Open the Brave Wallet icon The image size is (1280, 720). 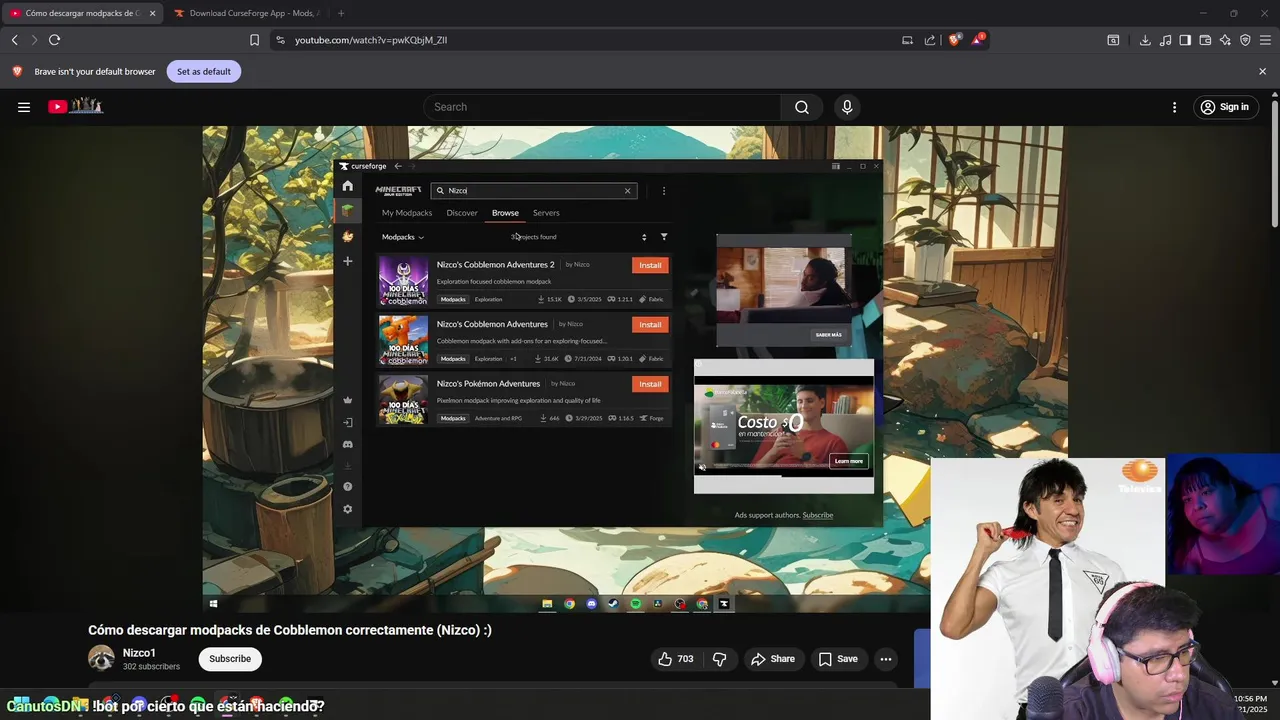click(1205, 40)
